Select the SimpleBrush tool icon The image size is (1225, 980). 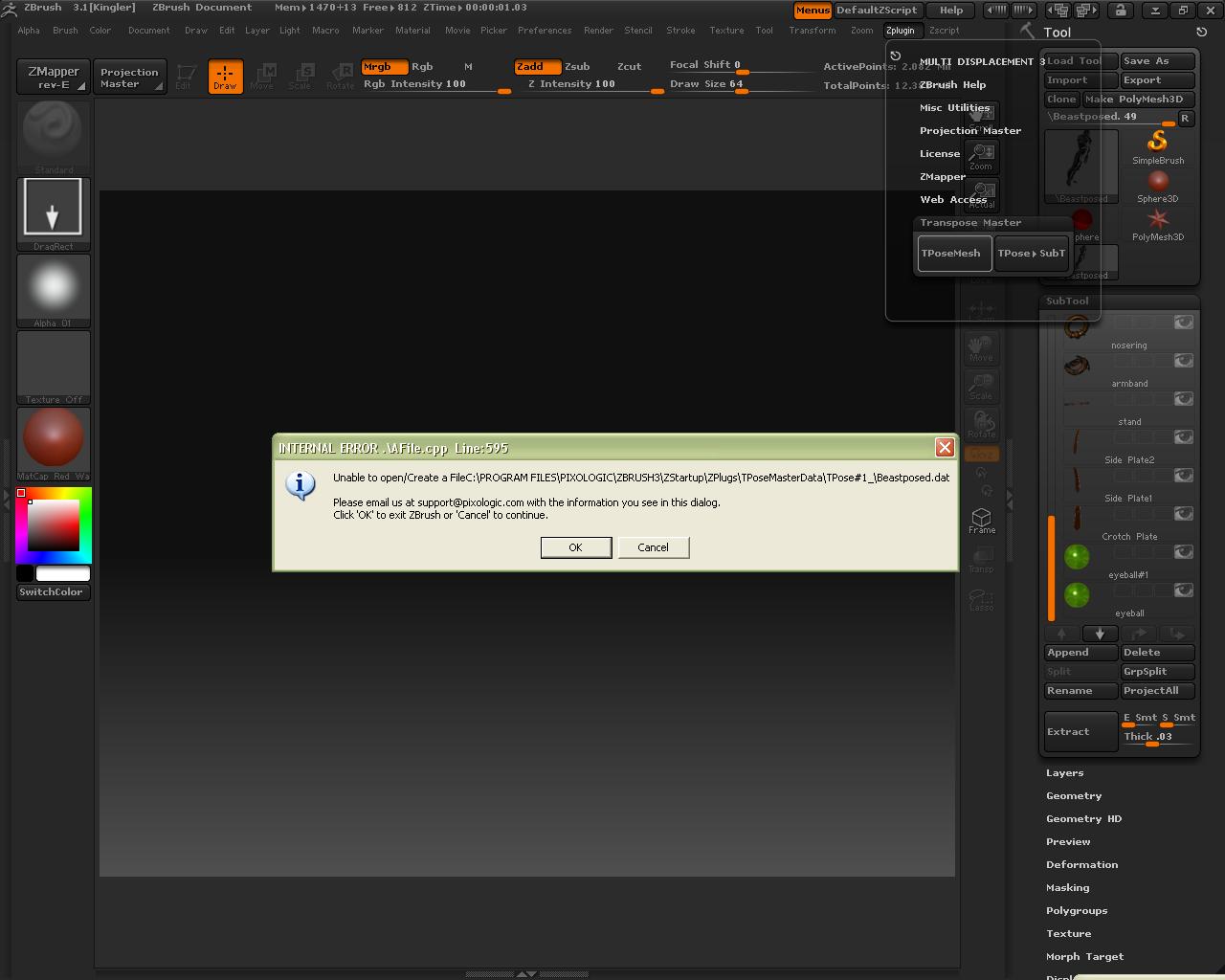pos(1157,143)
